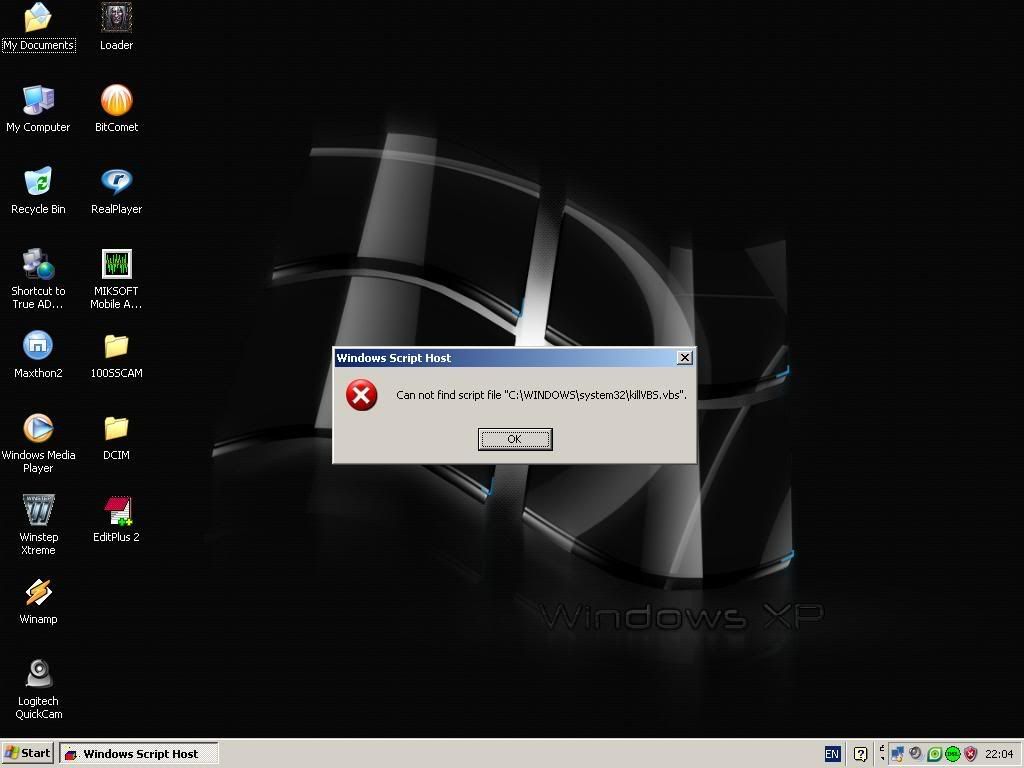
Task: Select the MIKSOFT Mobile desktop icon
Action: [116, 265]
